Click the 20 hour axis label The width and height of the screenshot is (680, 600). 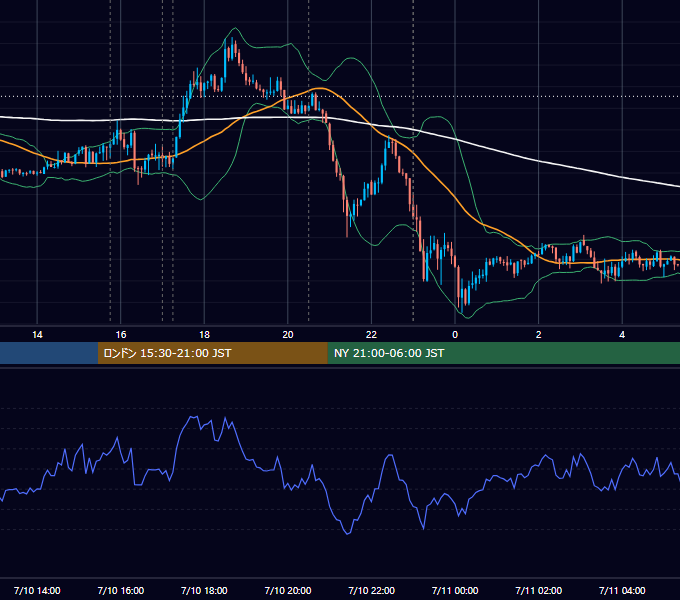288,335
